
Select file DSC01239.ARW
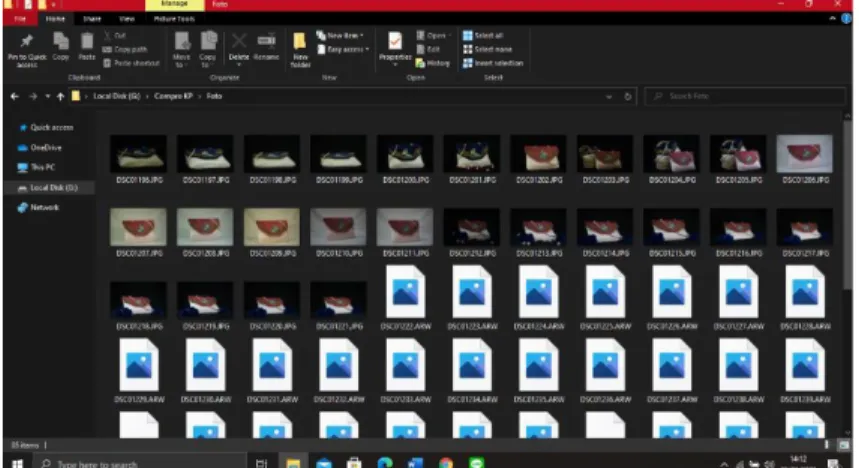tap(805, 372)
